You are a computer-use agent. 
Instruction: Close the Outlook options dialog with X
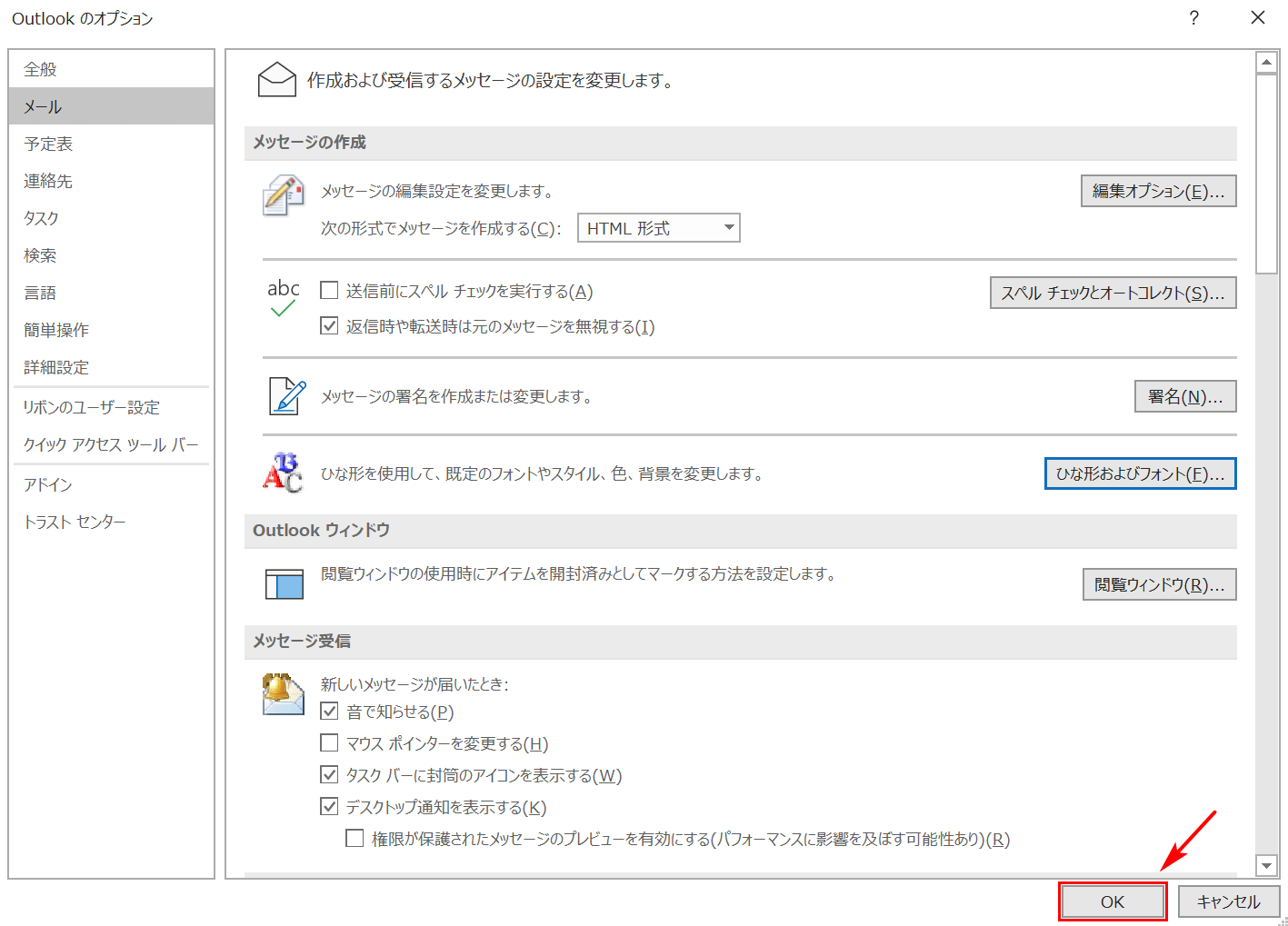pyautogui.click(x=1258, y=18)
